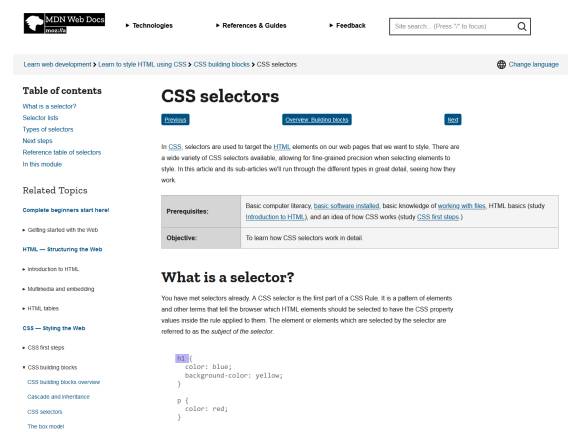Image resolution: width=580 pixels, height=432 pixels.
Task: Expand Introduction to HTML topic
Action: pyautogui.click(x=51, y=269)
